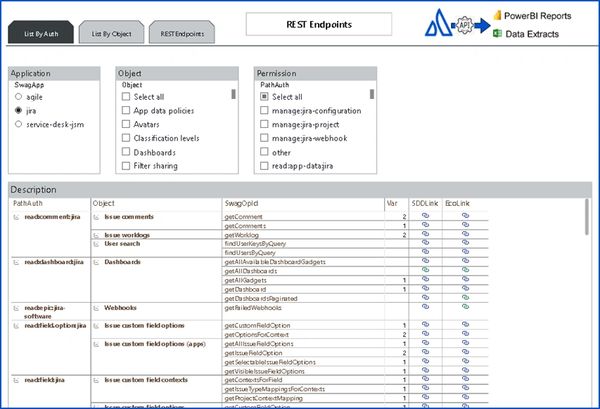Sort by the PathAuth column header

28,203
